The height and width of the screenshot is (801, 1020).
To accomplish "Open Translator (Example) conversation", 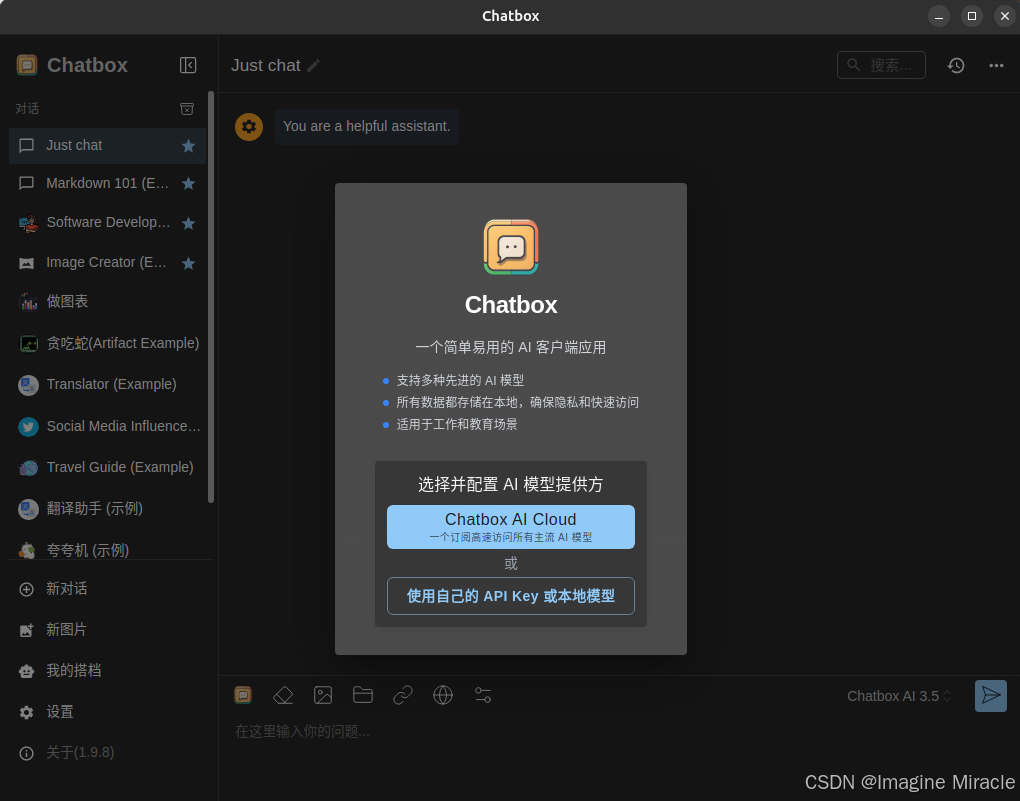I will (x=111, y=385).
